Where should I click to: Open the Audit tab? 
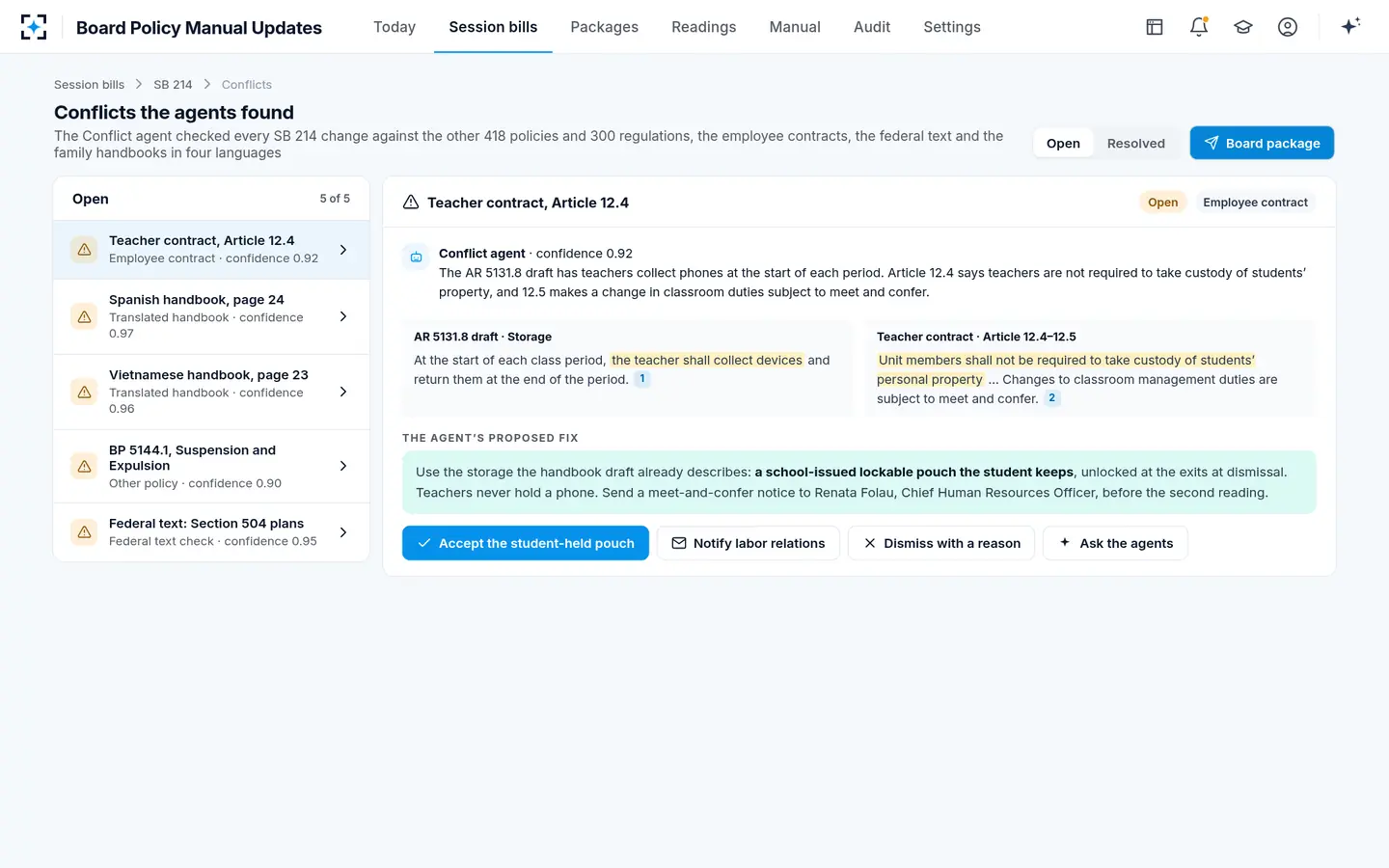872,27
